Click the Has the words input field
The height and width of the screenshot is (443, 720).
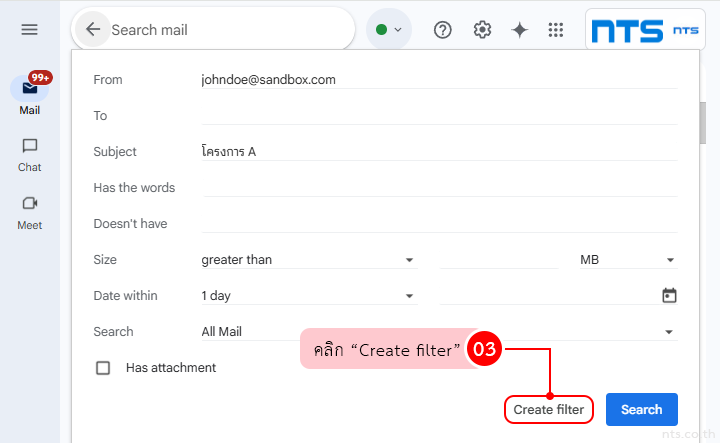pos(438,188)
